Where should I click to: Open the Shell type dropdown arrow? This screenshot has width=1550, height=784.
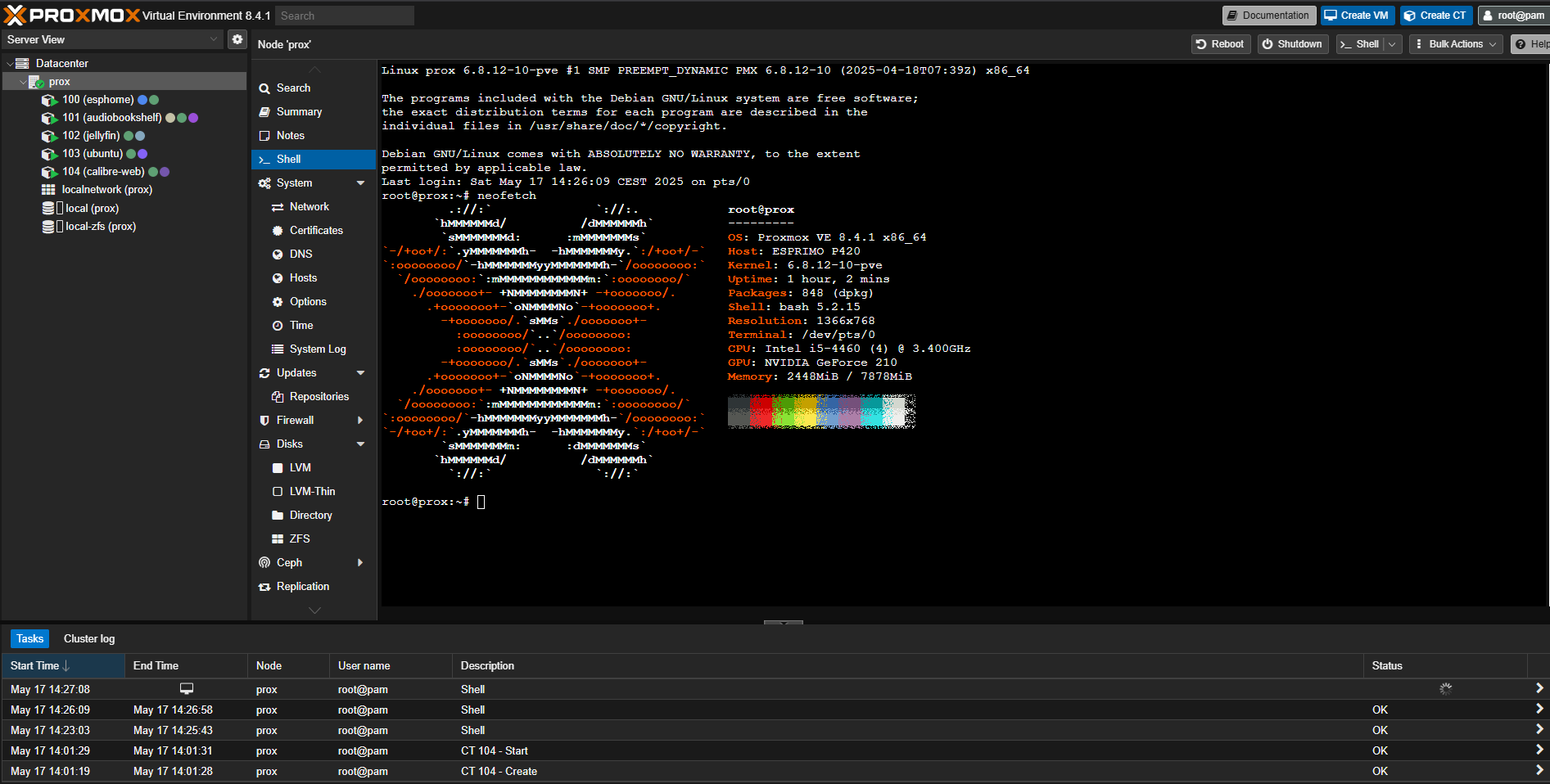pyautogui.click(x=1394, y=44)
